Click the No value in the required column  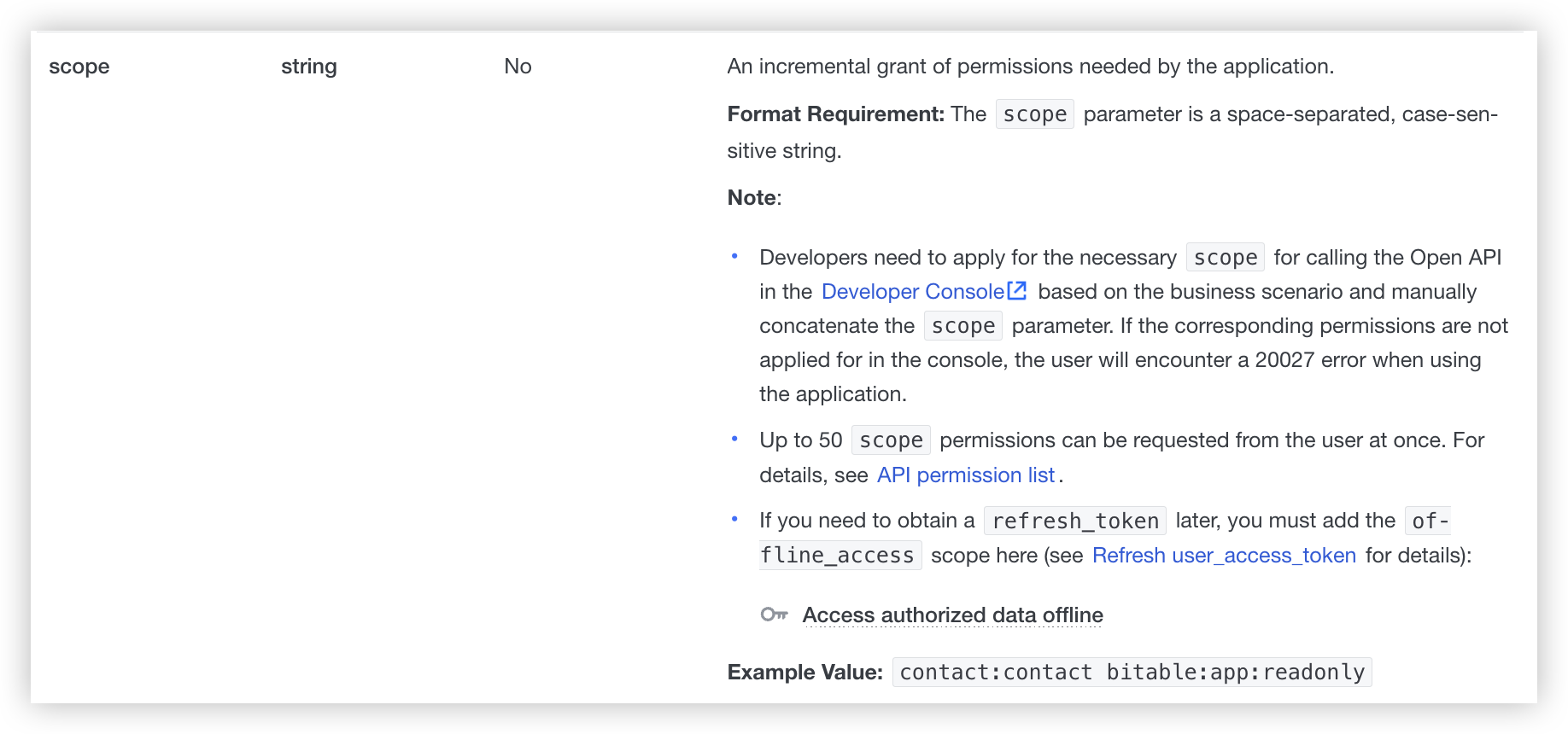point(518,67)
